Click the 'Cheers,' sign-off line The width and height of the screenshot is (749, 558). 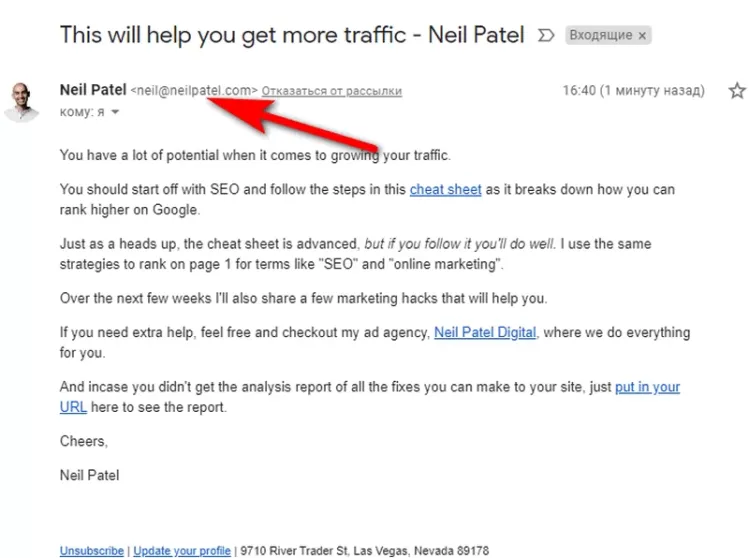83,441
